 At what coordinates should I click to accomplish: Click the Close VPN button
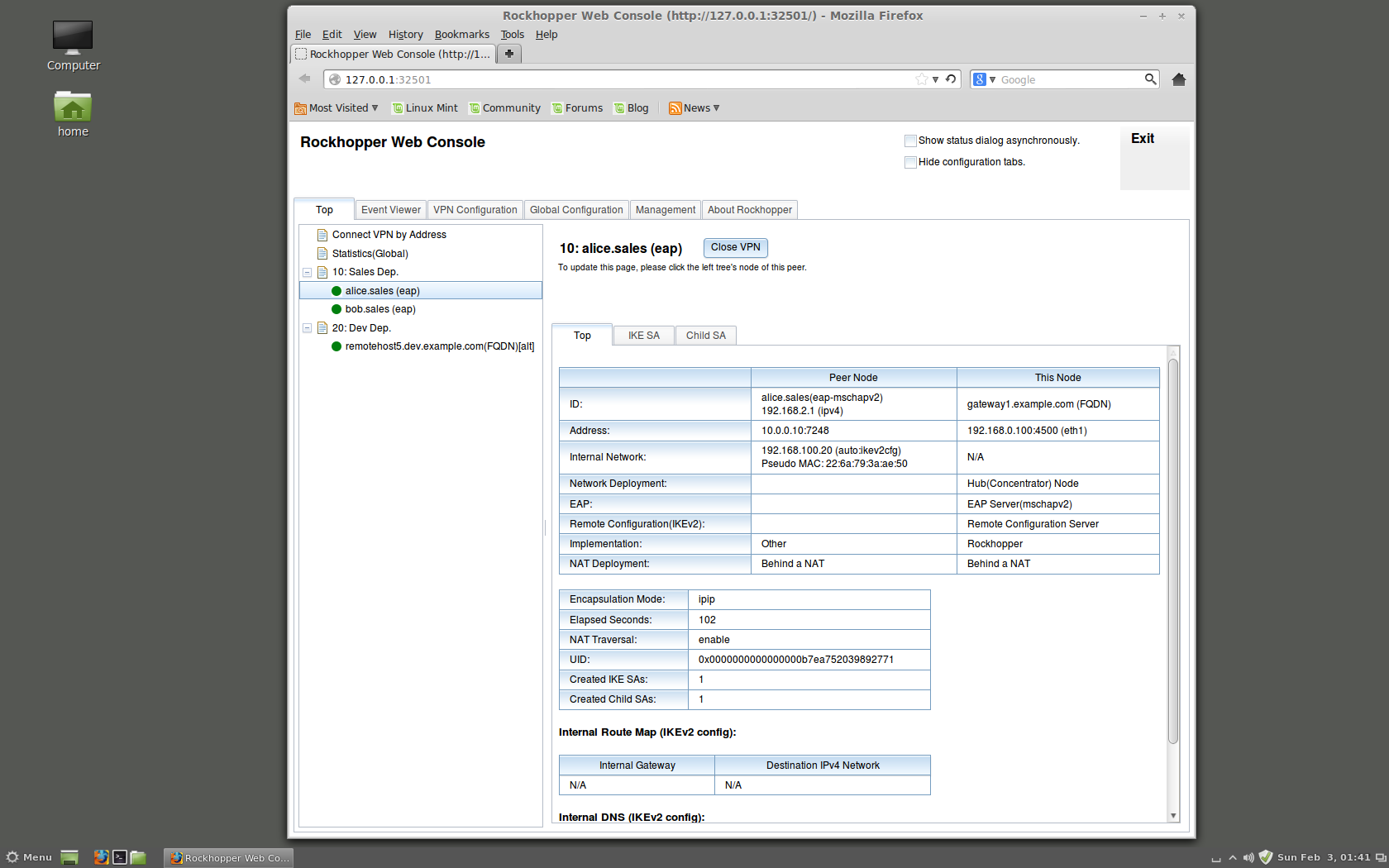(735, 247)
